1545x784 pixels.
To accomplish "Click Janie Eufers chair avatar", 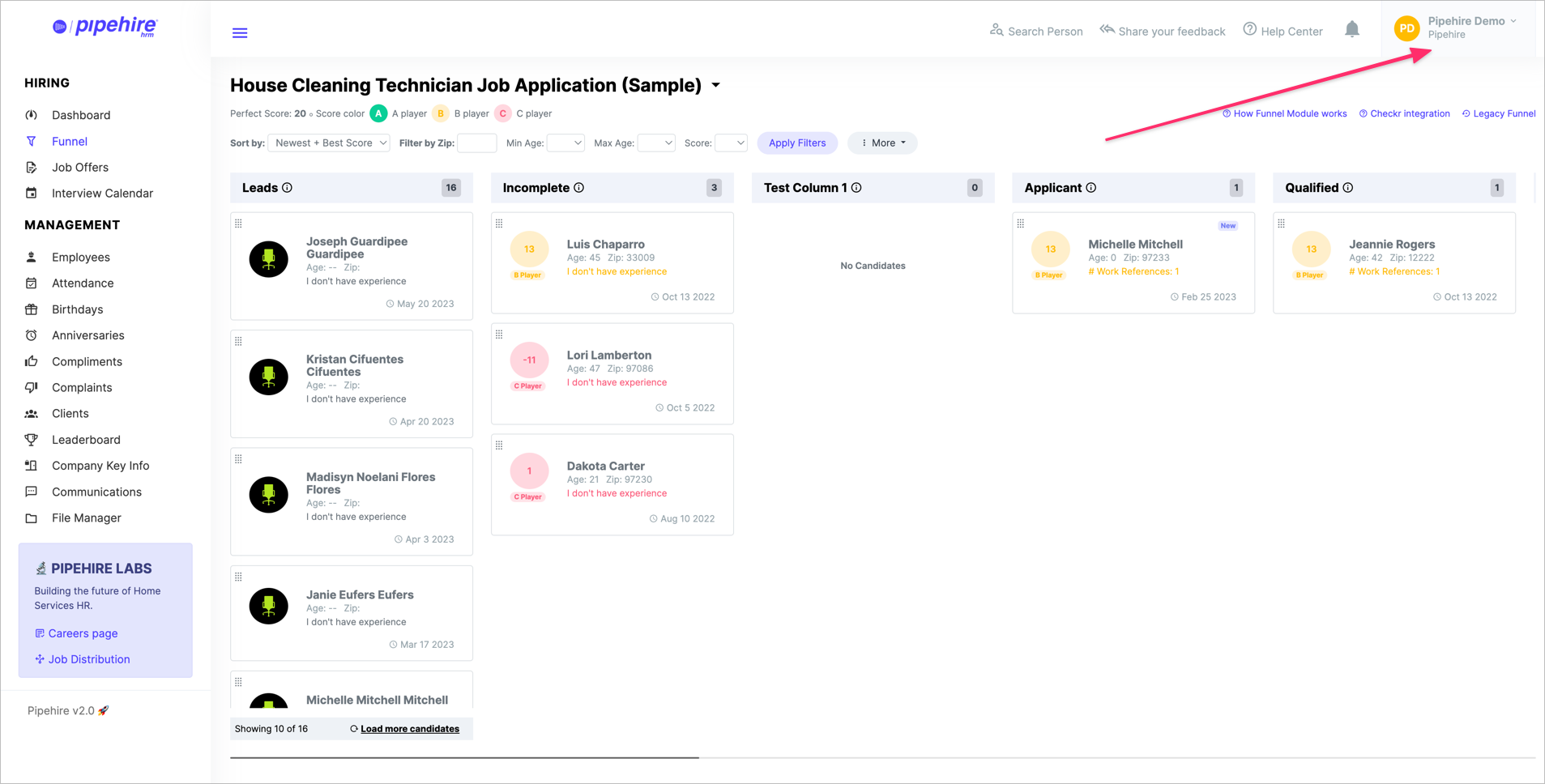I will click(x=269, y=606).
